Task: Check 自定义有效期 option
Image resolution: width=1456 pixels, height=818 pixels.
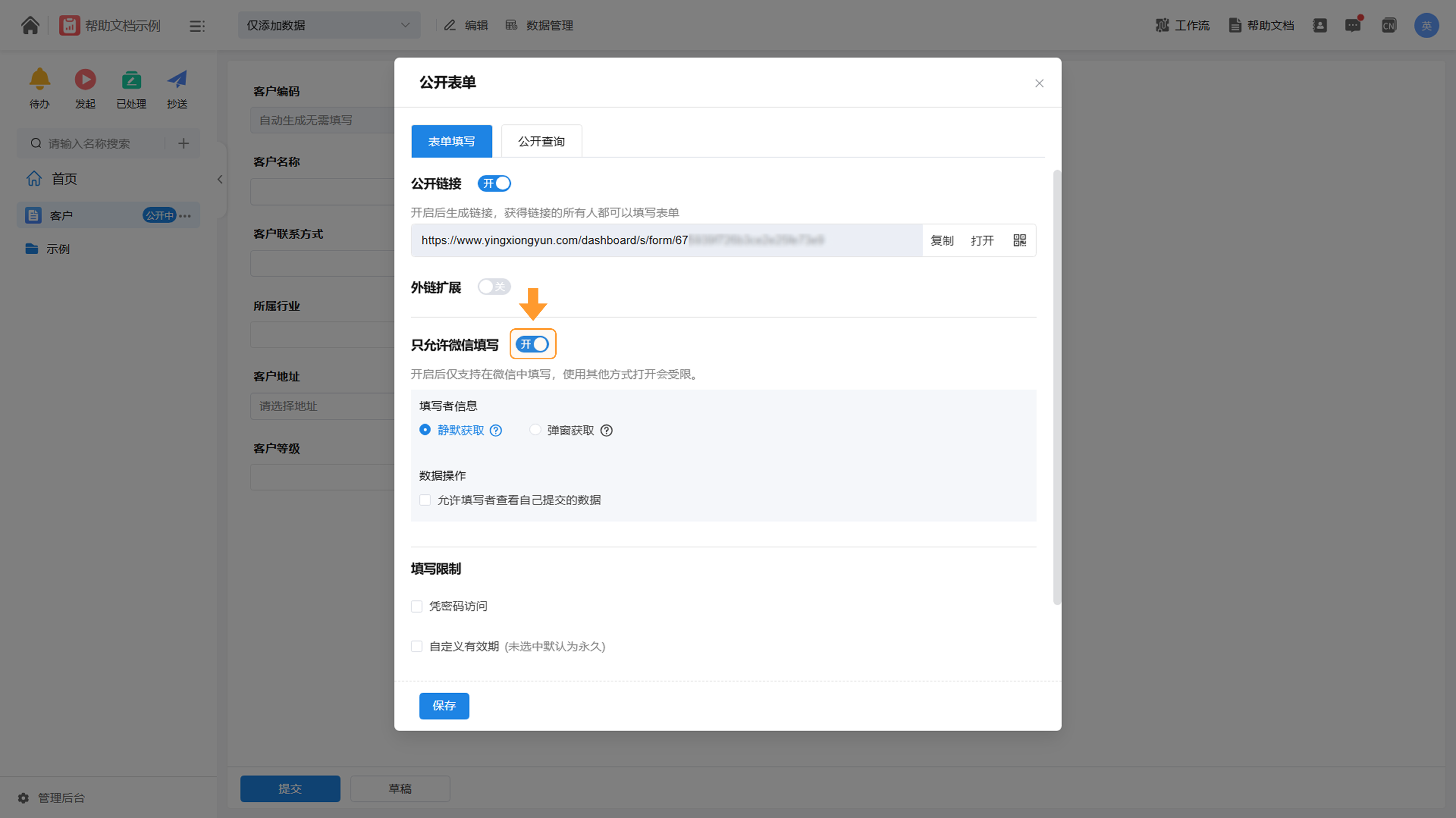Action: point(417,647)
